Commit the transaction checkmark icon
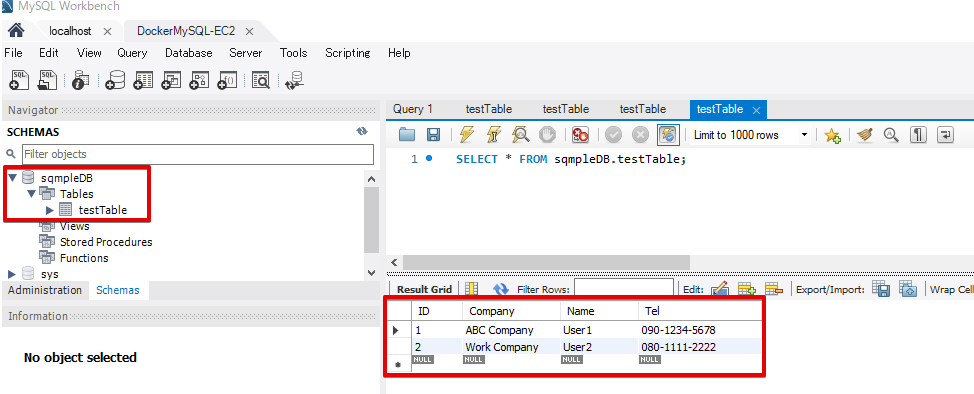The width and height of the screenshot is (974, 394). [x=613, y=134]
